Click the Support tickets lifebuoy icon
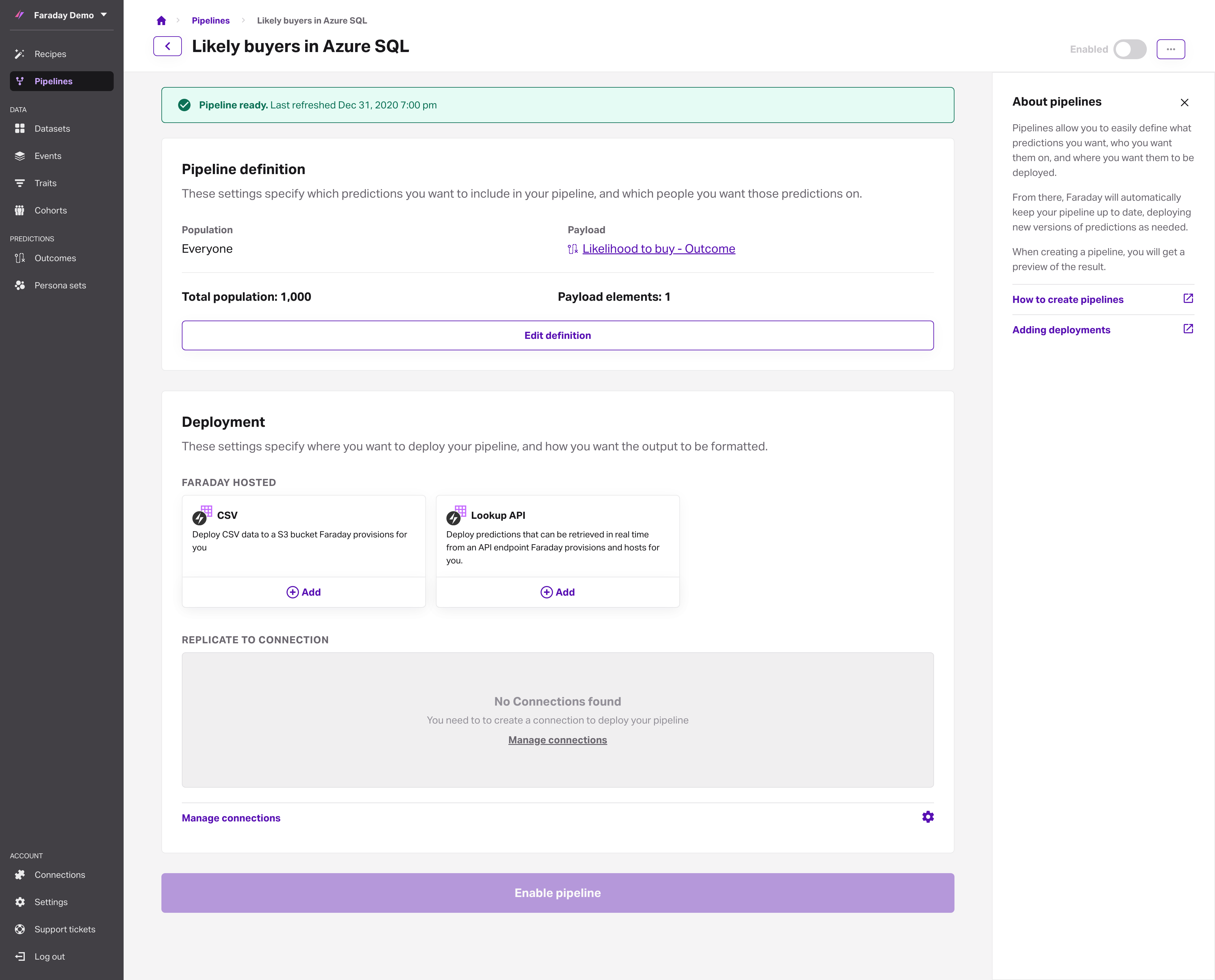This screenshot has width=1215, height=980. pos(20,929)
